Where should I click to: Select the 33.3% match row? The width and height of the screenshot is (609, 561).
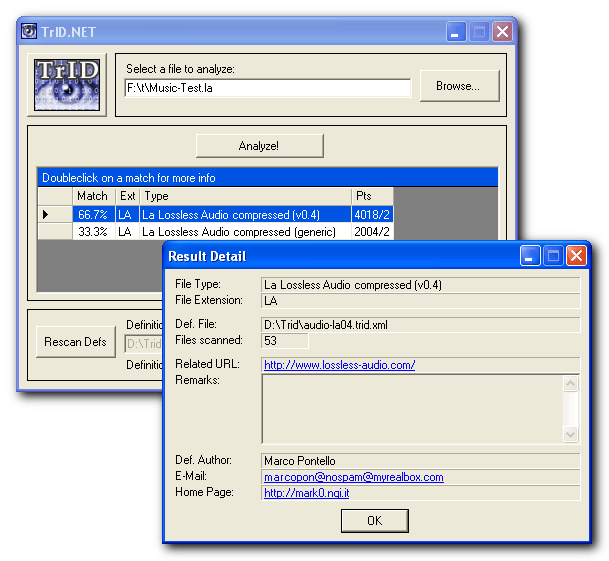(x=216, y=232)
